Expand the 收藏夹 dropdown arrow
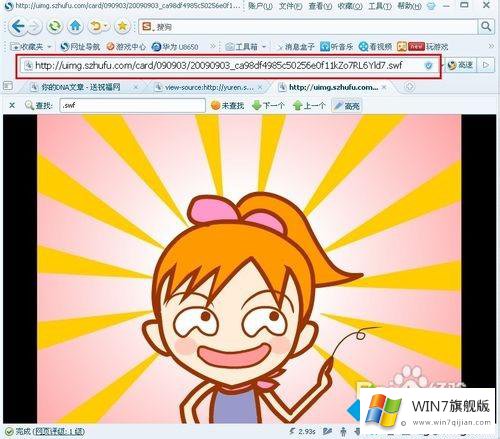 [49, 47]
